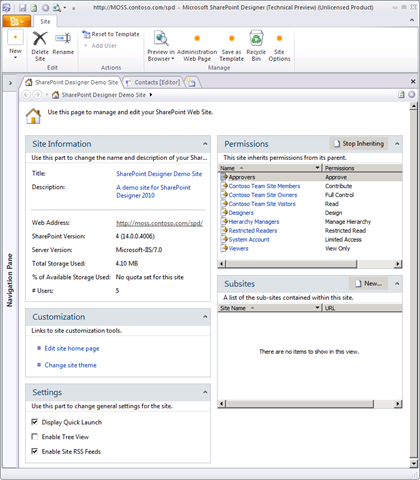Image resolution: width=420 pixels, height=480 pixels.
Task: Click the forward navigation arrow
Action: [37, 95]
